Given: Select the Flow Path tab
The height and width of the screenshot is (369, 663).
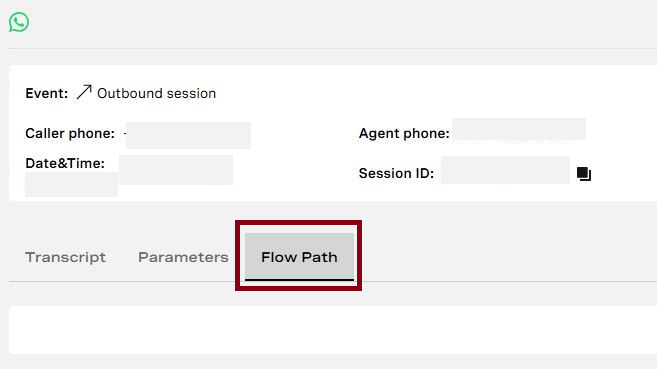Looking at the screenshot, I should coord(299,257).
